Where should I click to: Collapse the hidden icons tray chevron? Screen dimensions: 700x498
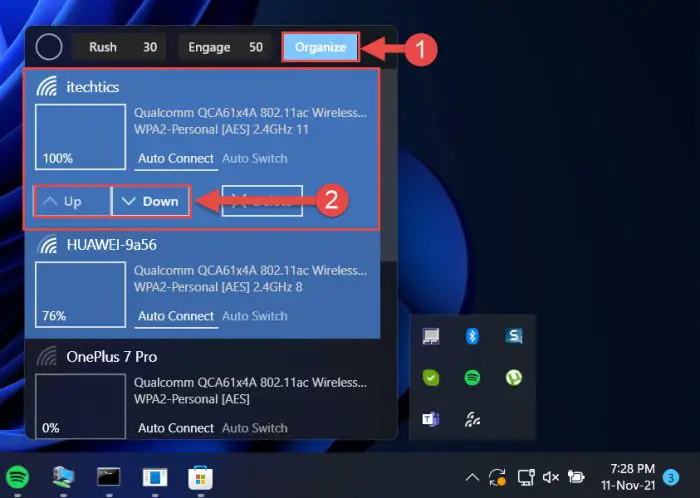[472, 478]
